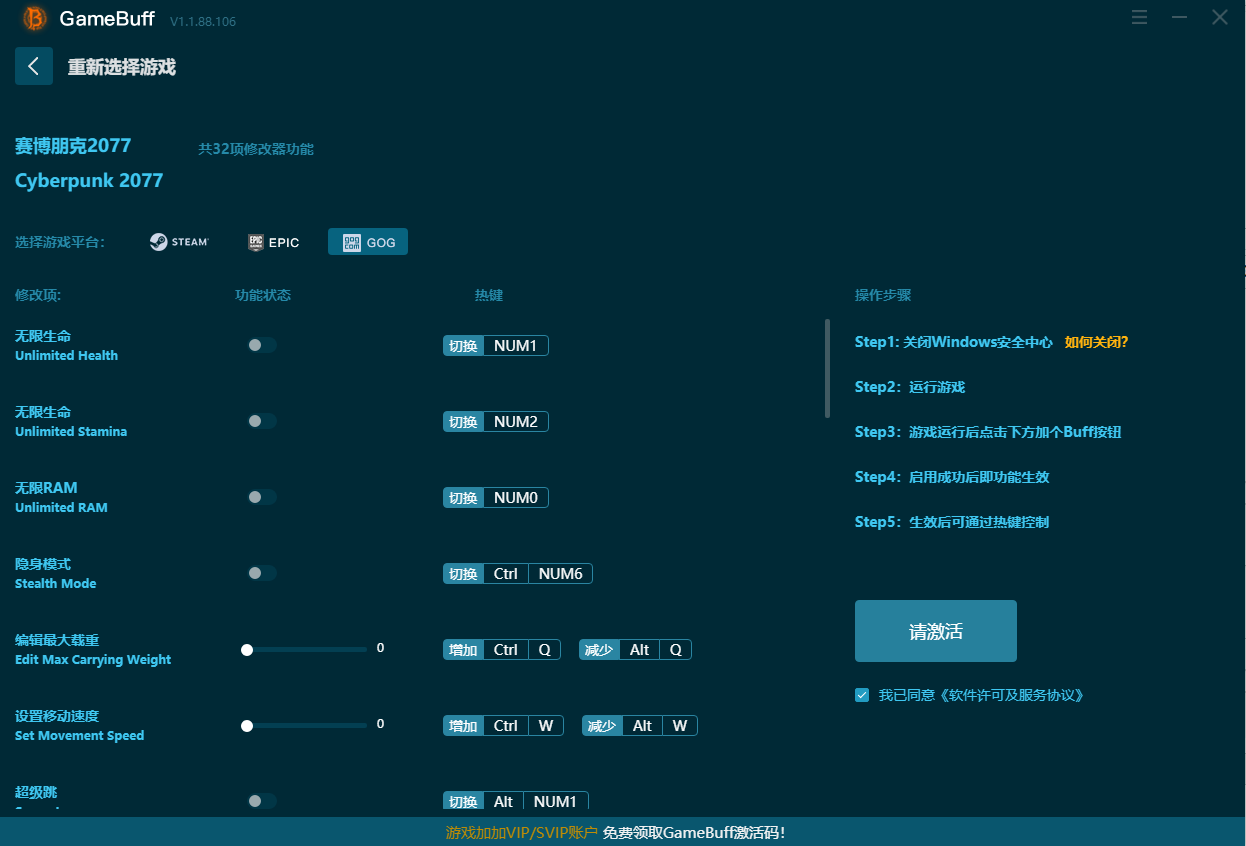Screen dimensions: 1246x846
Task: Toggle Unlimited RAM switch
Action: [262, 497]
